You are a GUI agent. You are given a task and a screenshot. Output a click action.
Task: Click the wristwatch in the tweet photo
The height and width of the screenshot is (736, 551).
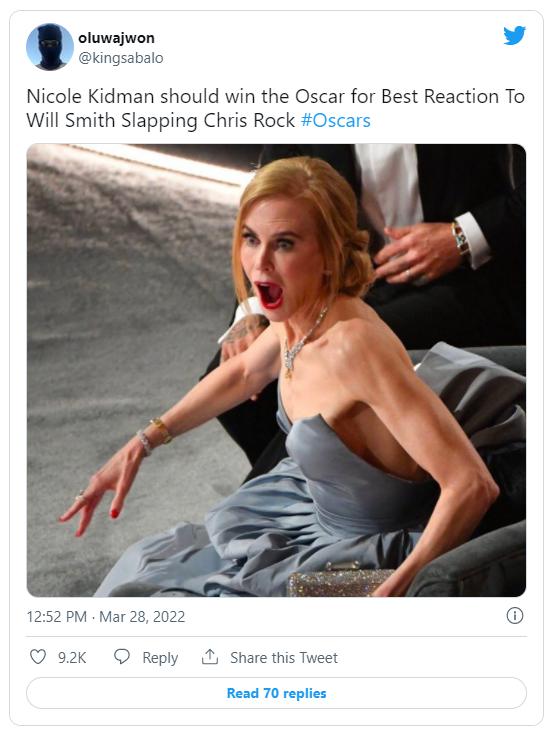(x=460, y=238)
